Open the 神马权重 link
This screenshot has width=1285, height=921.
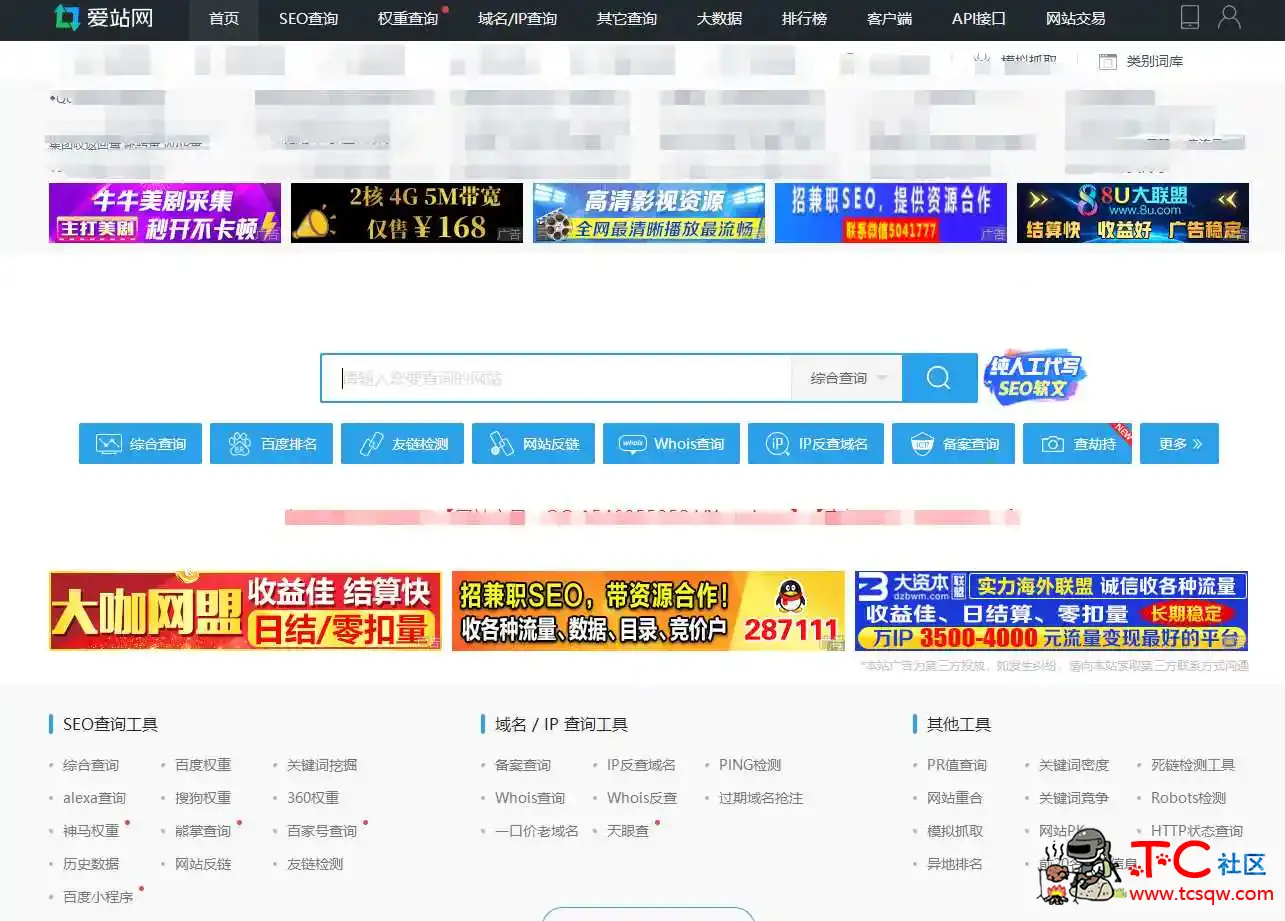(x=91, y=831)
